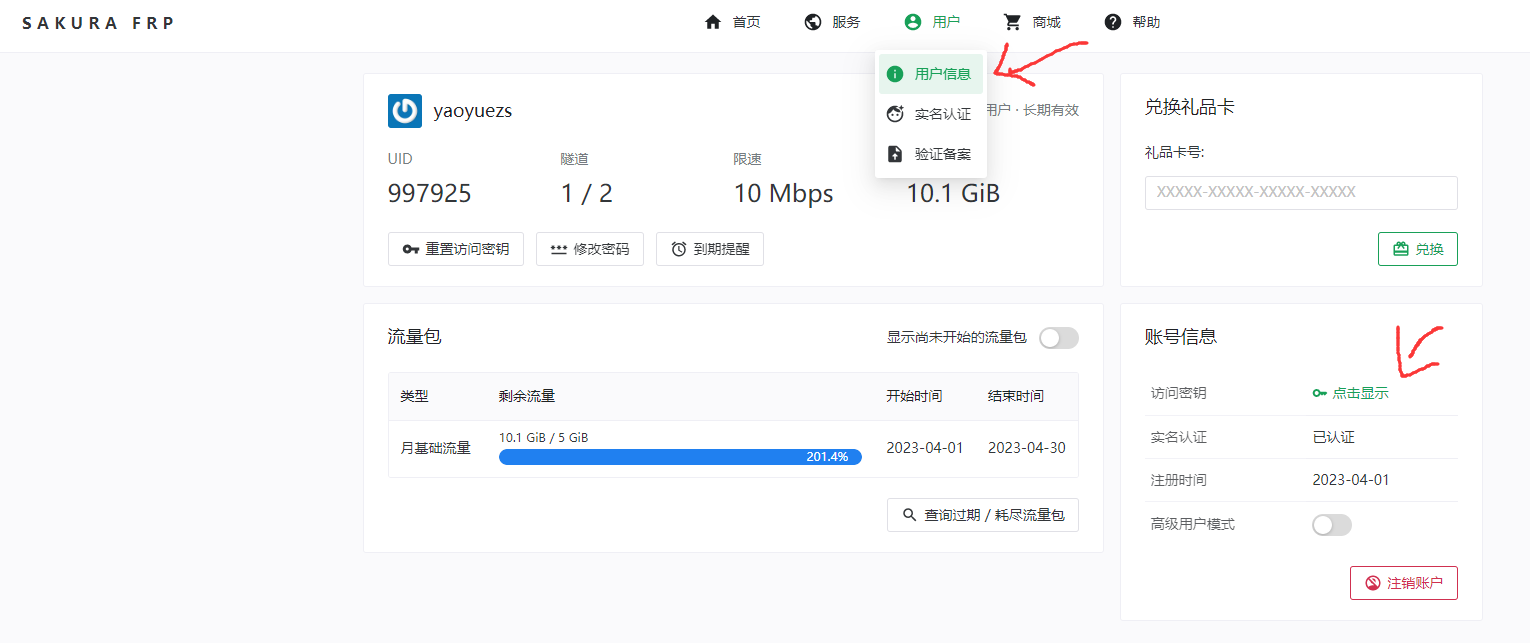This screenshot has height=643, width=1530.
Task: Click the face icon for 实名认证
Action: coord(896,114)
